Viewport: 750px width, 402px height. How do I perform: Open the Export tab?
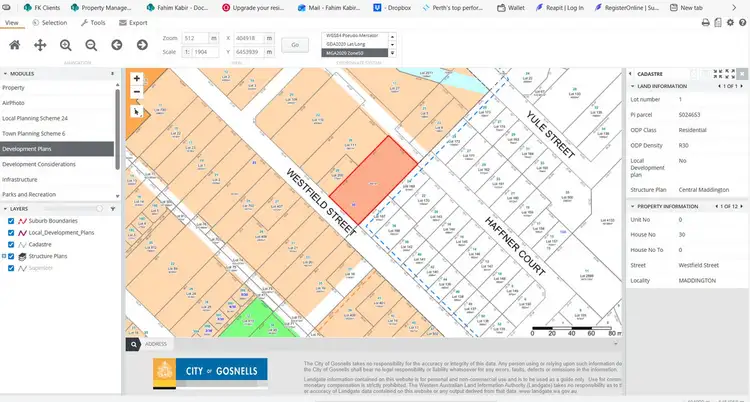[133, 22]
